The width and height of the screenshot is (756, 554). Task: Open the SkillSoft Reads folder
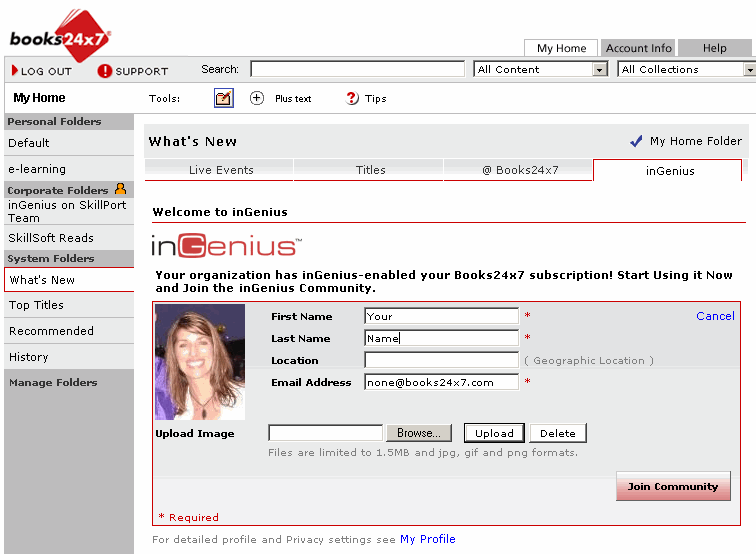point(69,238)
